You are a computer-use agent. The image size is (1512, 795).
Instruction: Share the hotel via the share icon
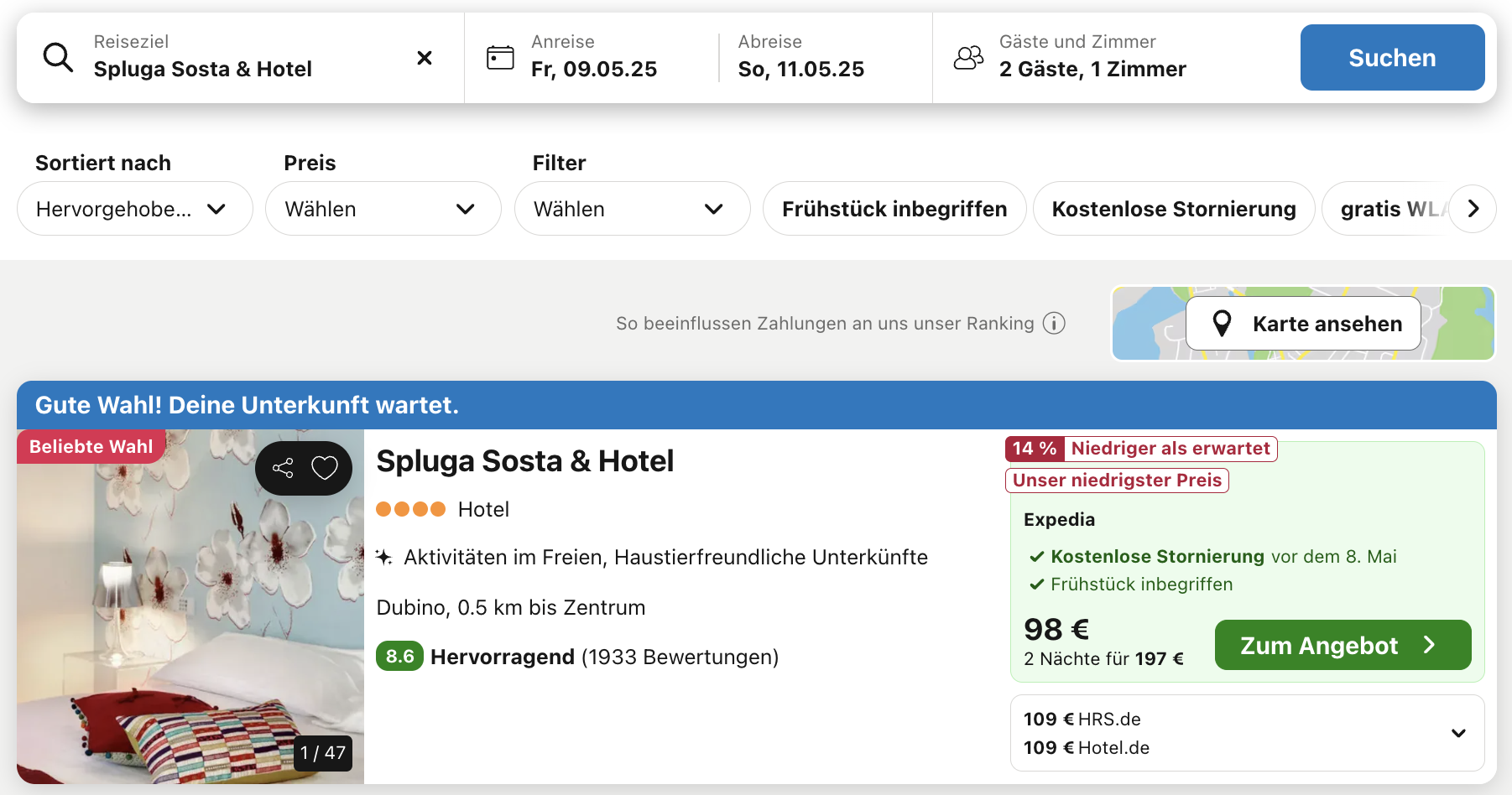[283, 468]
